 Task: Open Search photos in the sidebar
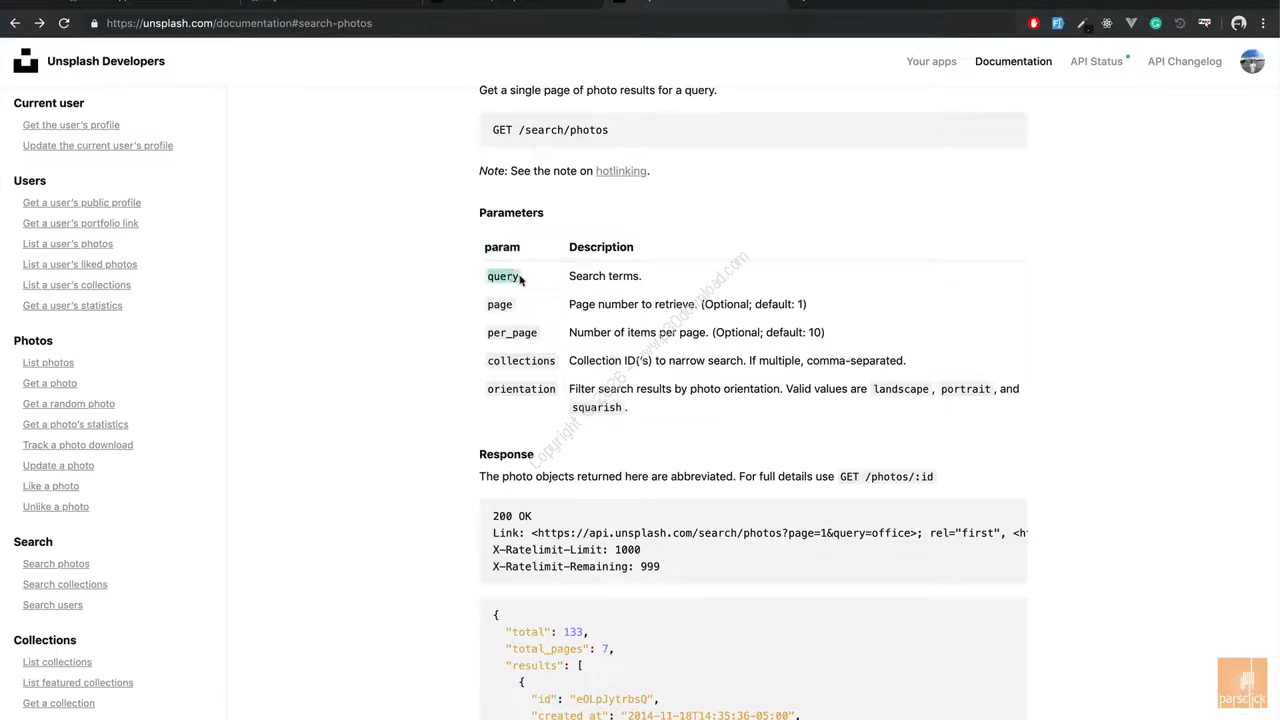coord(56,564)
